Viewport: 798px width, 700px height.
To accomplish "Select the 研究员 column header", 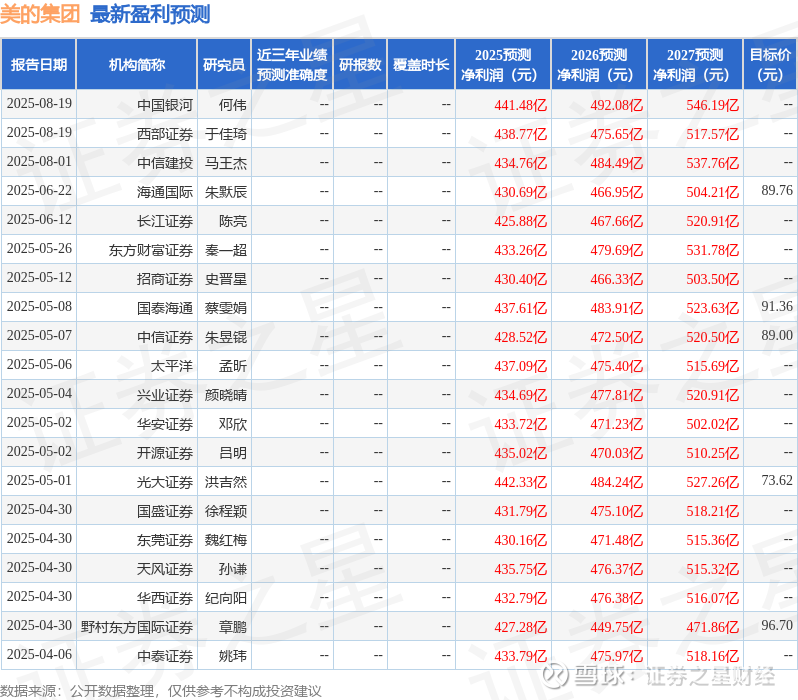I will point(224,65).
